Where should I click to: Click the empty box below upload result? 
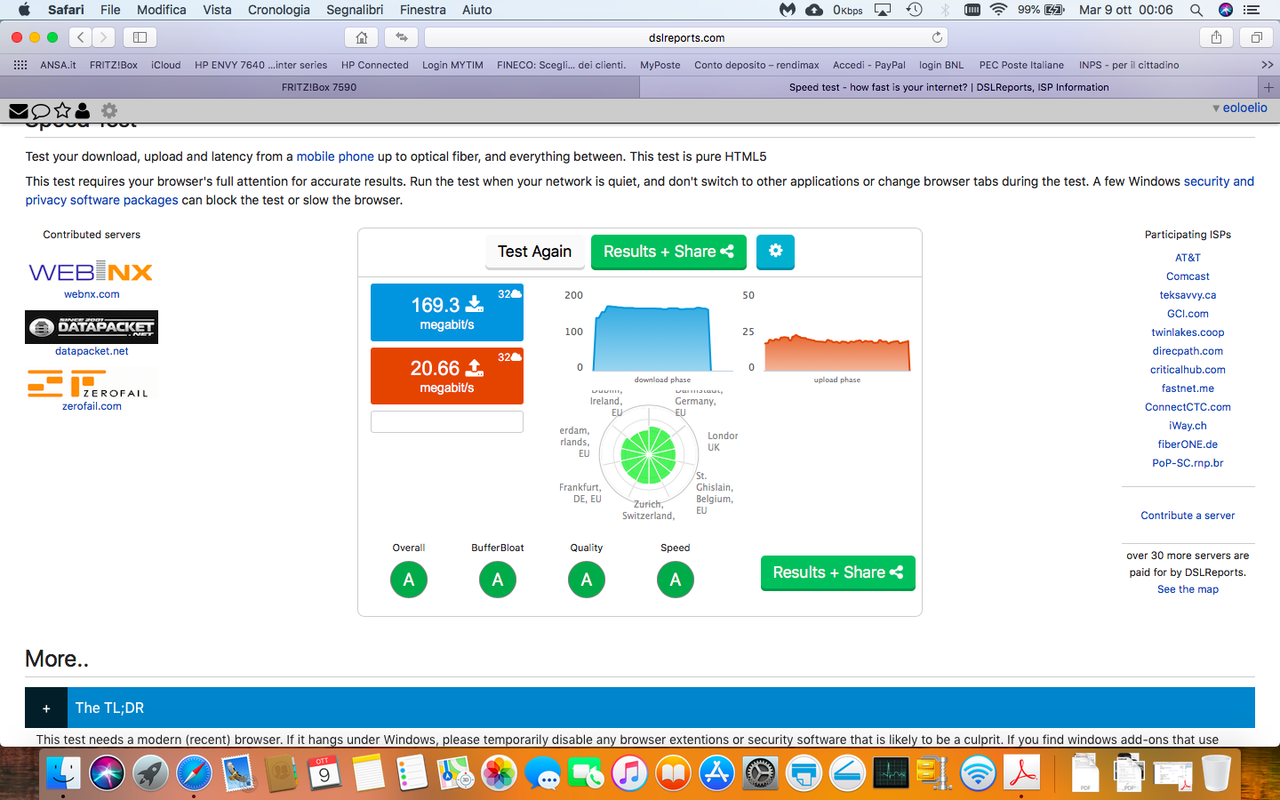tap(447, 422)
